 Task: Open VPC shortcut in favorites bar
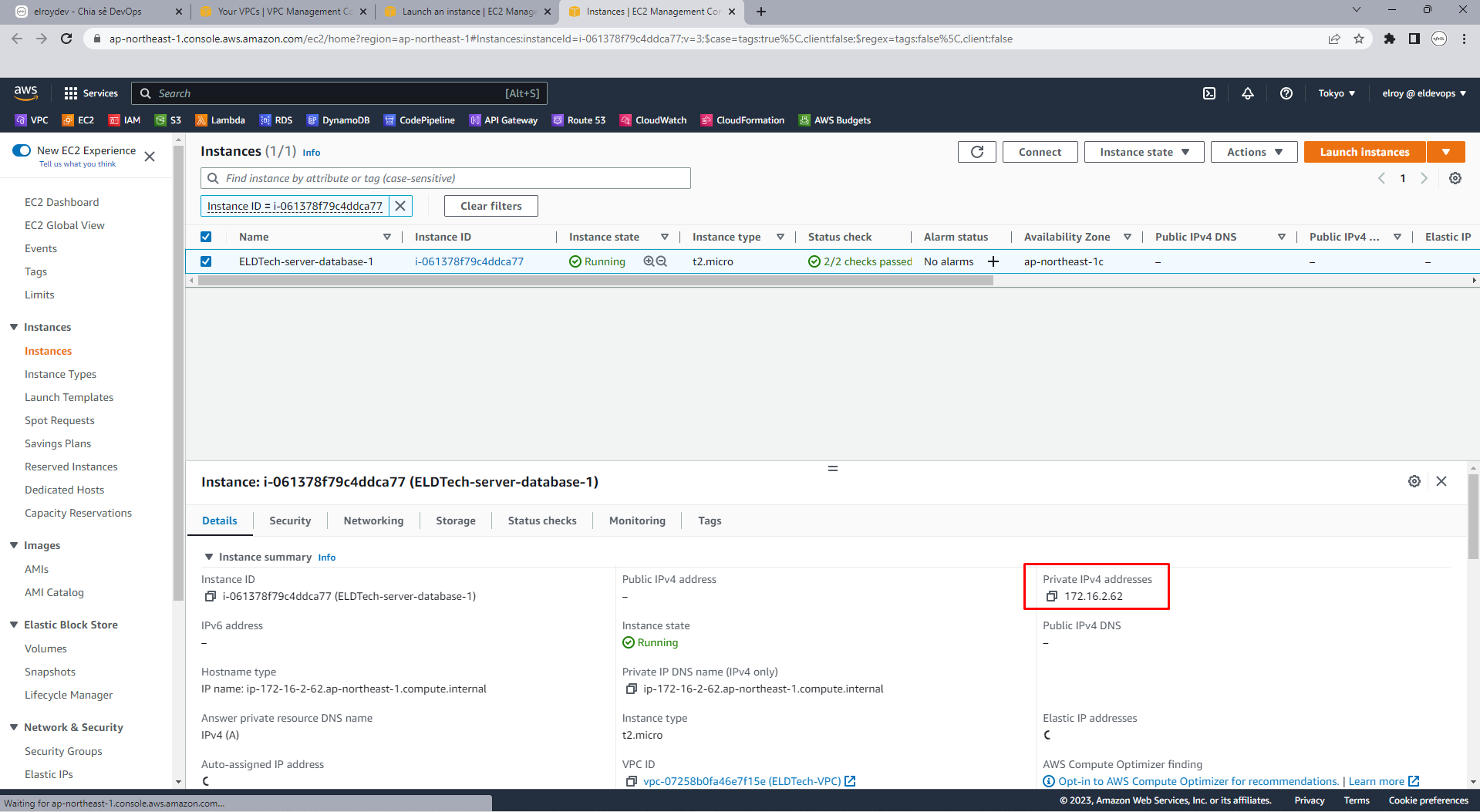32,120
